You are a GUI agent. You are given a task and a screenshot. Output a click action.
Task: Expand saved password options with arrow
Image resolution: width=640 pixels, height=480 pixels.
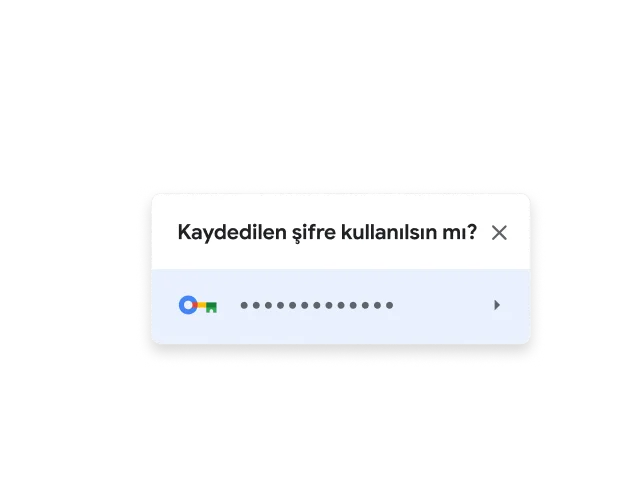[497, 305]
